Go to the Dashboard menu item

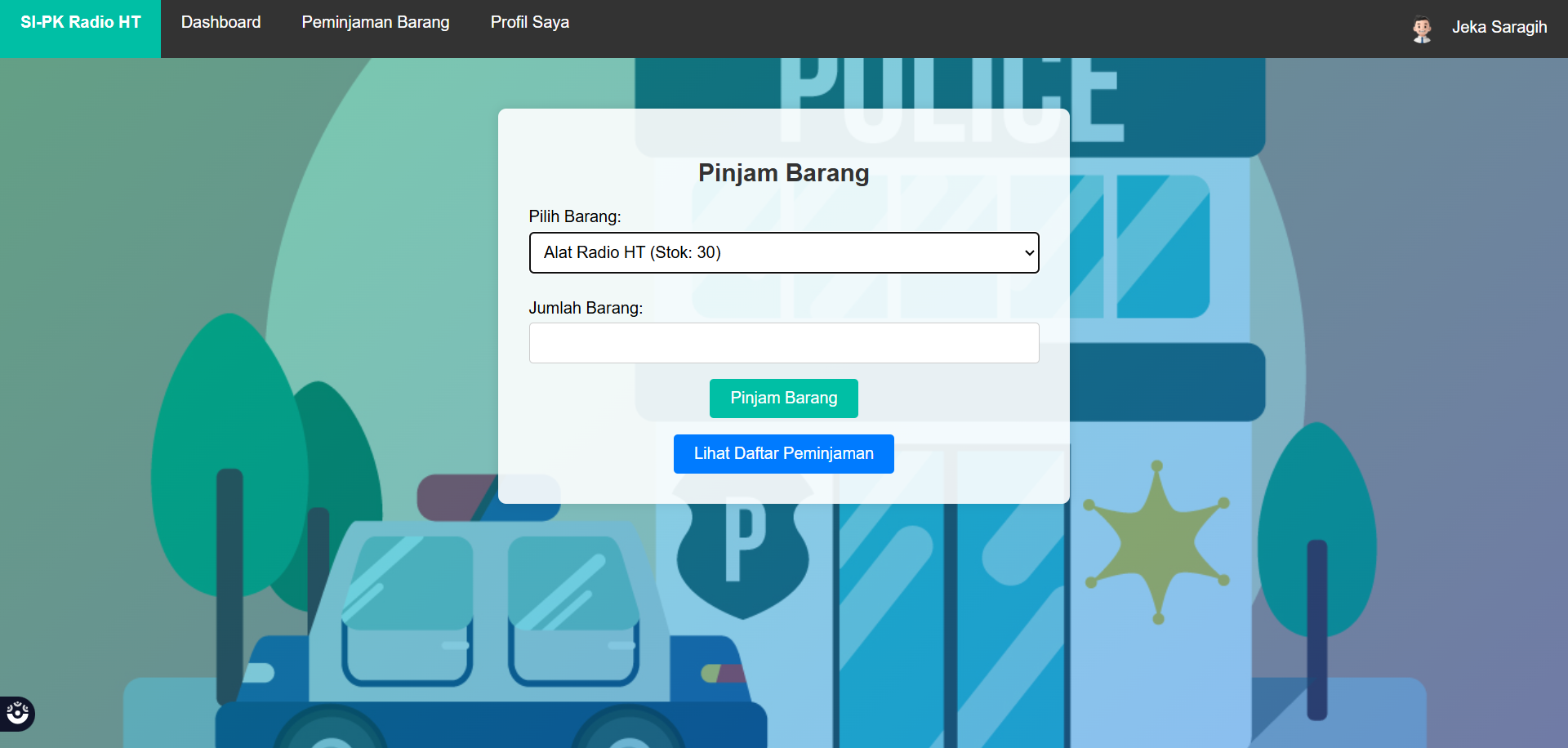coord(220,22)
